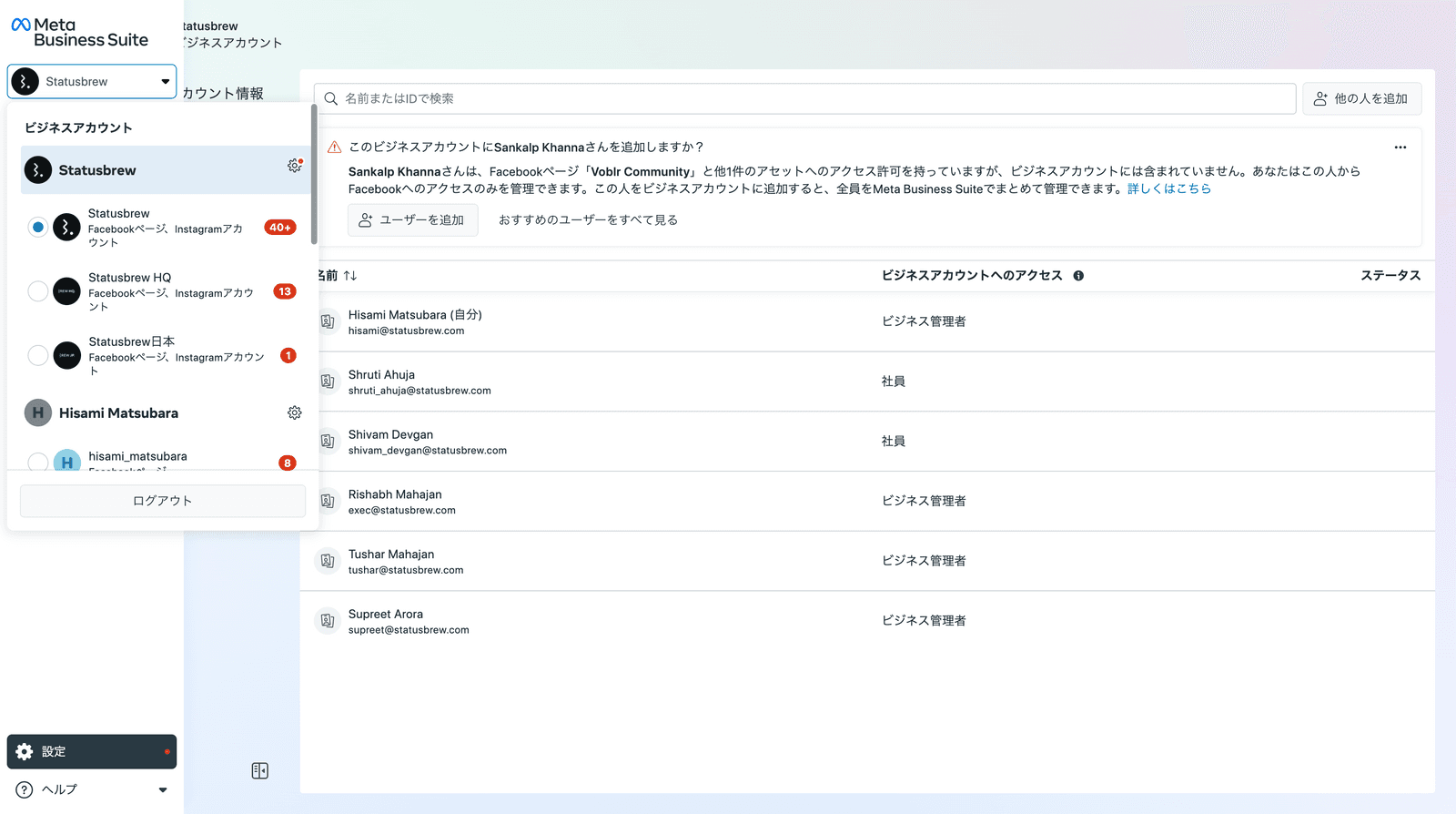
Task: Open three-dot menu on suggestion banner
Action: click(x=1400, y=148)
